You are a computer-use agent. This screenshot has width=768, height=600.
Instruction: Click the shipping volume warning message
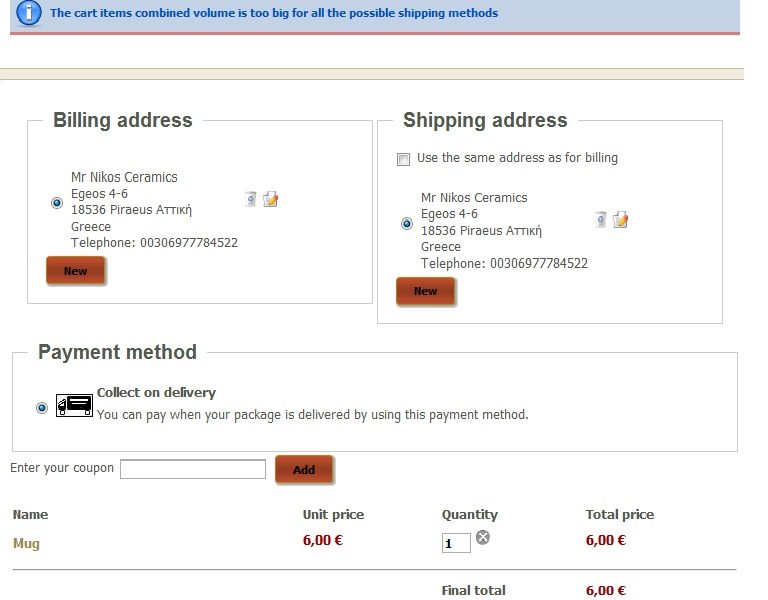(274, 13)
